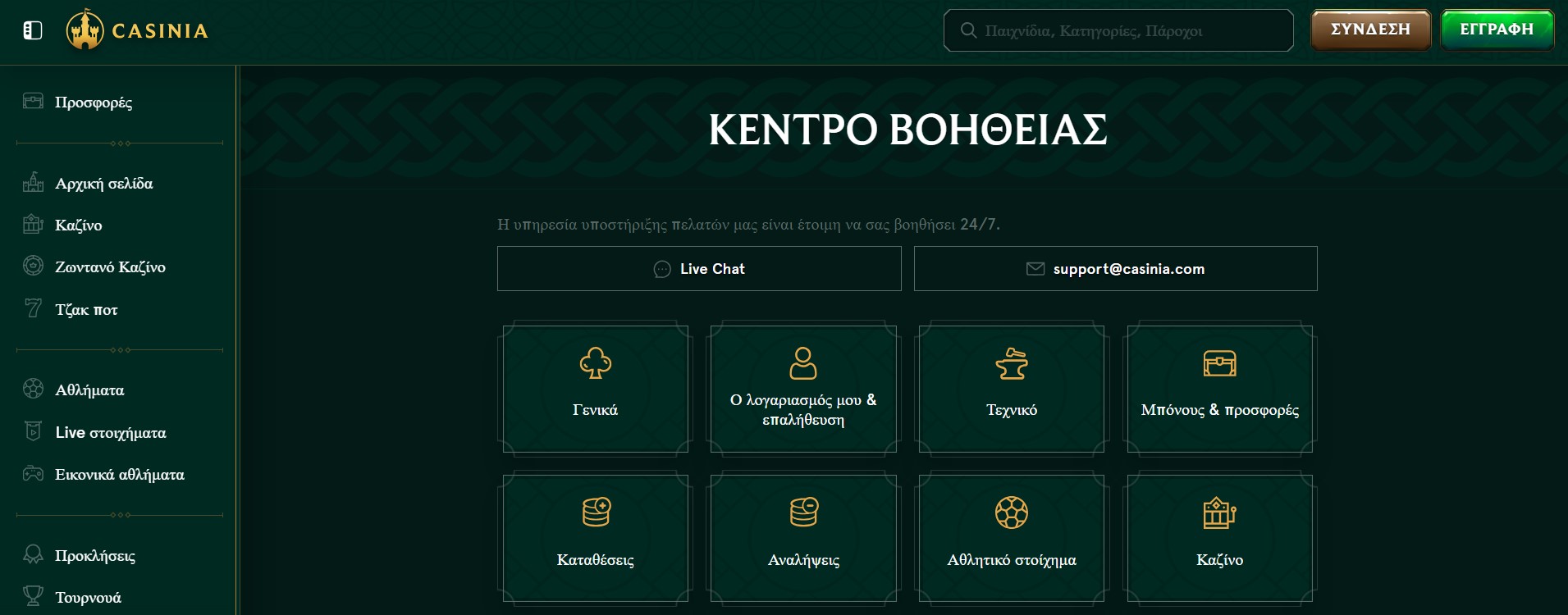Image resolution: width=1568 pixels, height=615 pixels.
Task: Click the Τουρνουά trophy icon
Action: (33, 596)
